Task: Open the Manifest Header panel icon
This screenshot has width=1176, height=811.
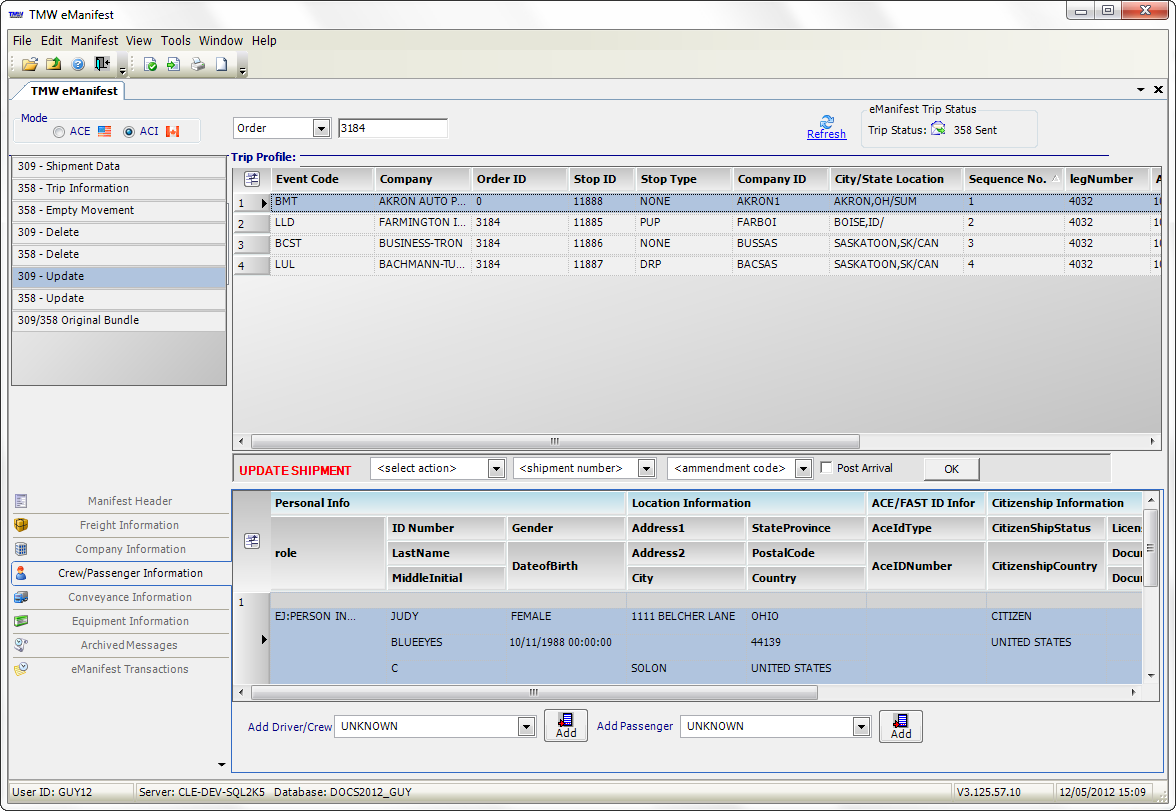Action: pos(22,500)
